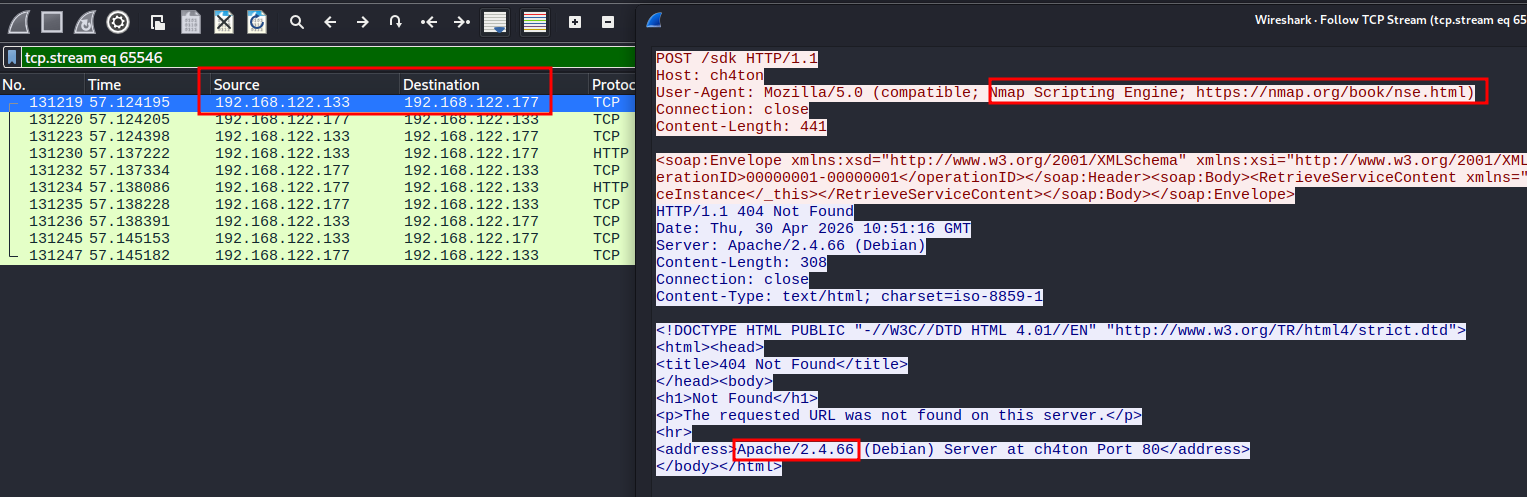Click the Host: ch4ton line
The height and width of the screenshot is (497, 1527).
point(709,75)
